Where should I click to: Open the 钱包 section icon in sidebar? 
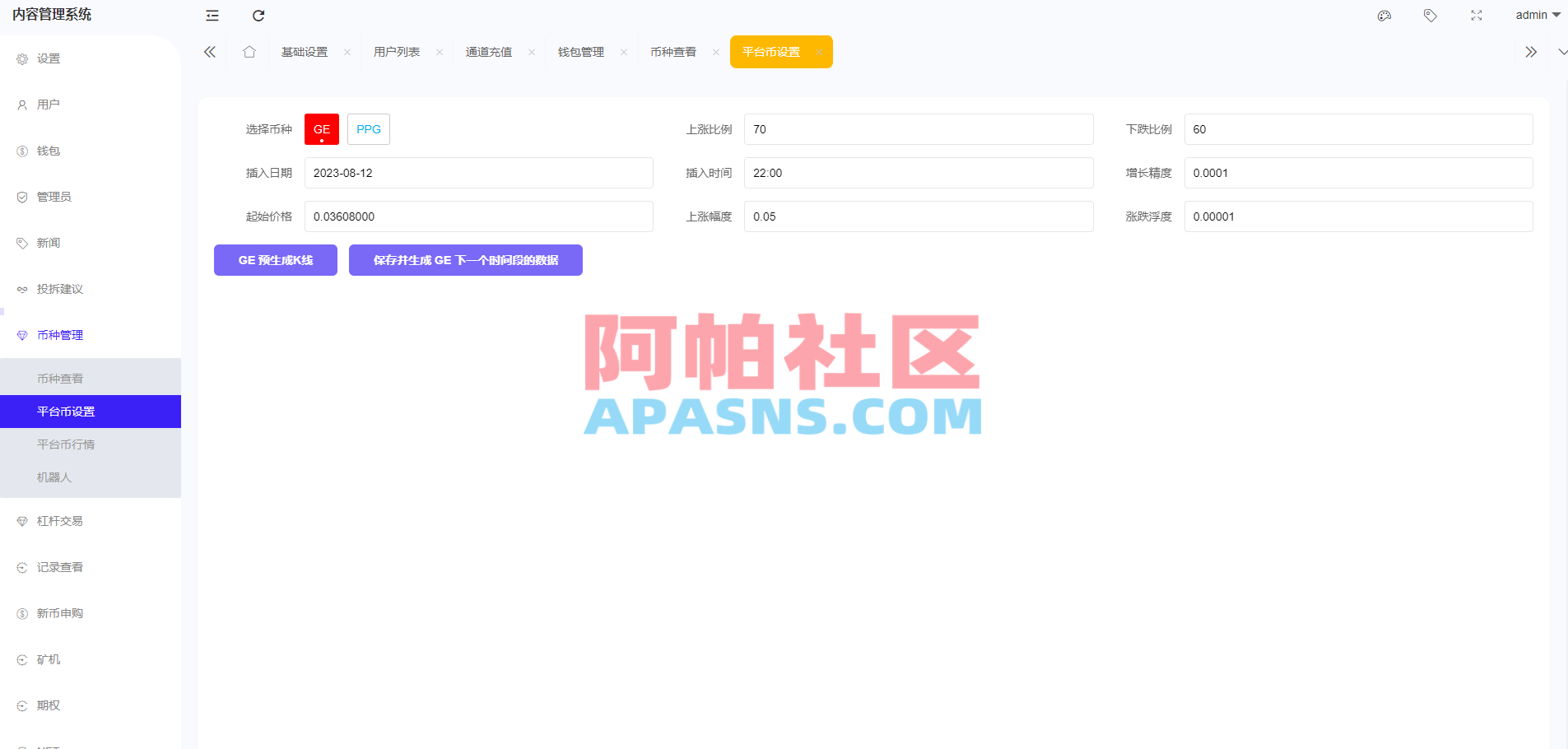[21, 151]
